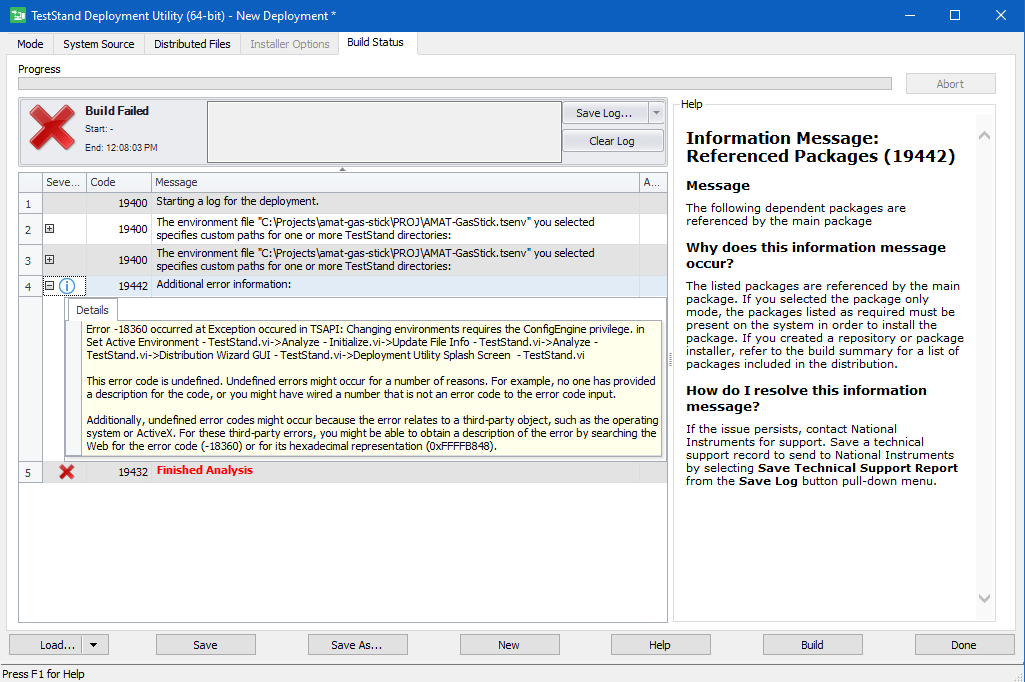Click row number 1 header cell
This screenshot has width=1025, height=682.
[x=31, y=203]
